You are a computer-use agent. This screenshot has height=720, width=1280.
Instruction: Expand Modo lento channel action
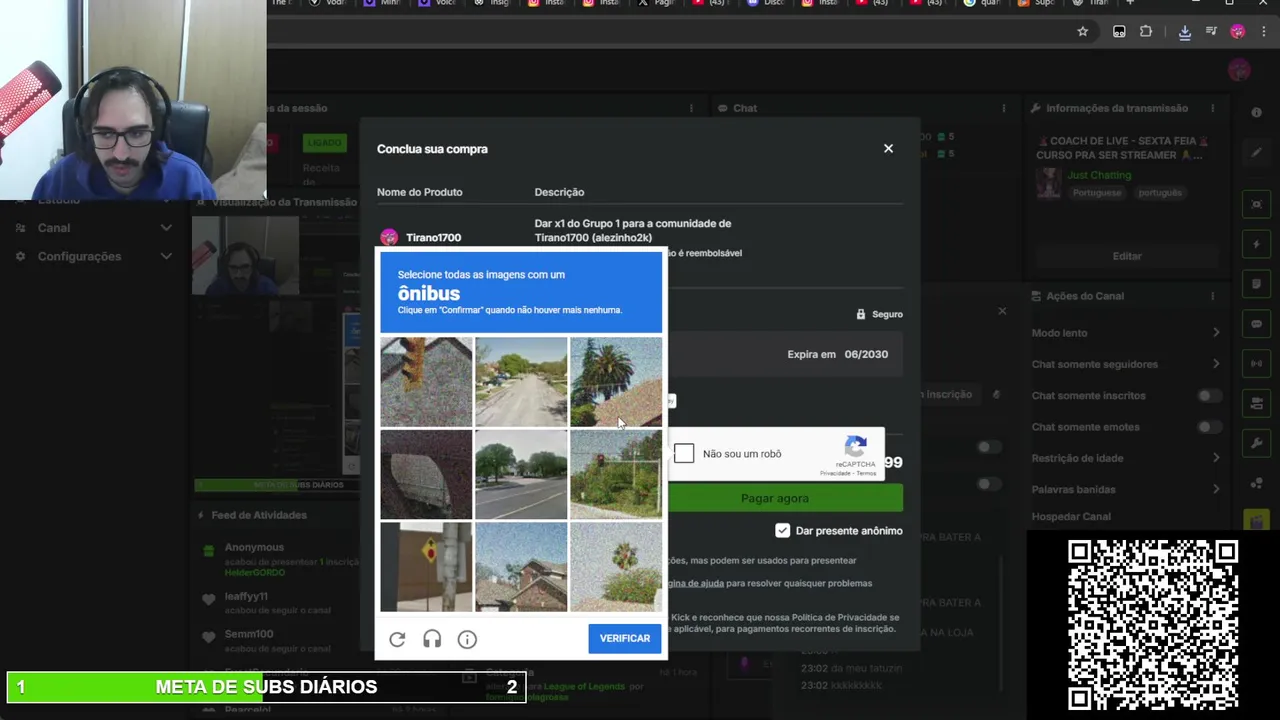tap(1216, 333)
